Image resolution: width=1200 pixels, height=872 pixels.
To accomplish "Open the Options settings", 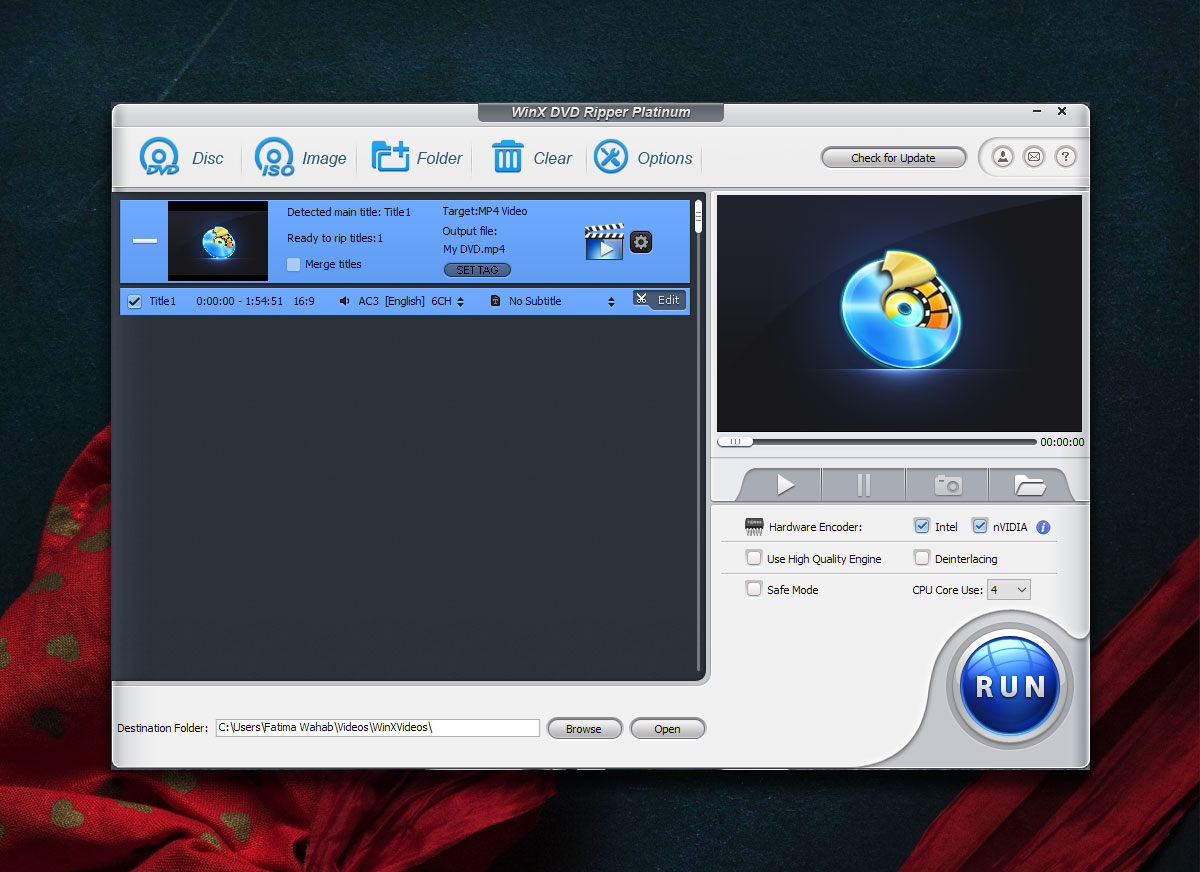I will (x=643, y=158).
